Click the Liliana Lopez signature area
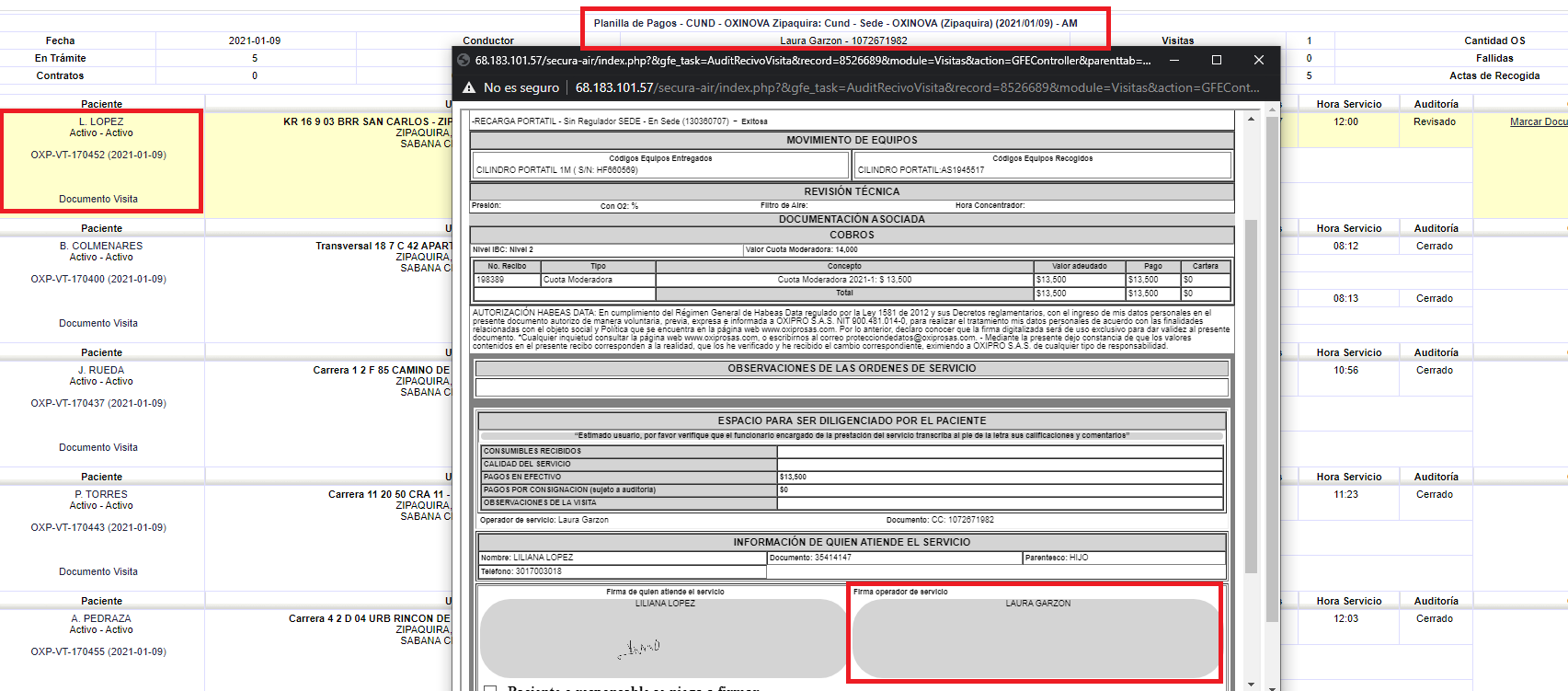This screenshot has height=691, width=1568. click(x=664, y=639)
